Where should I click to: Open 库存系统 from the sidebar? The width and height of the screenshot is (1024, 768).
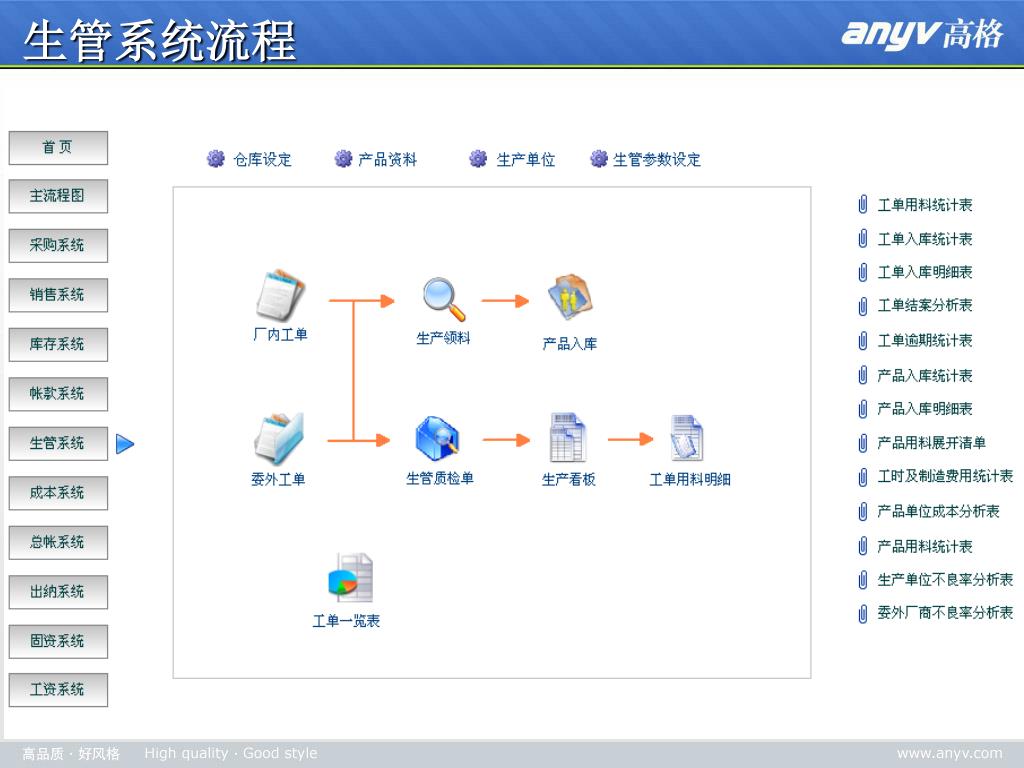pyautogui.click(x=58, y=345)
